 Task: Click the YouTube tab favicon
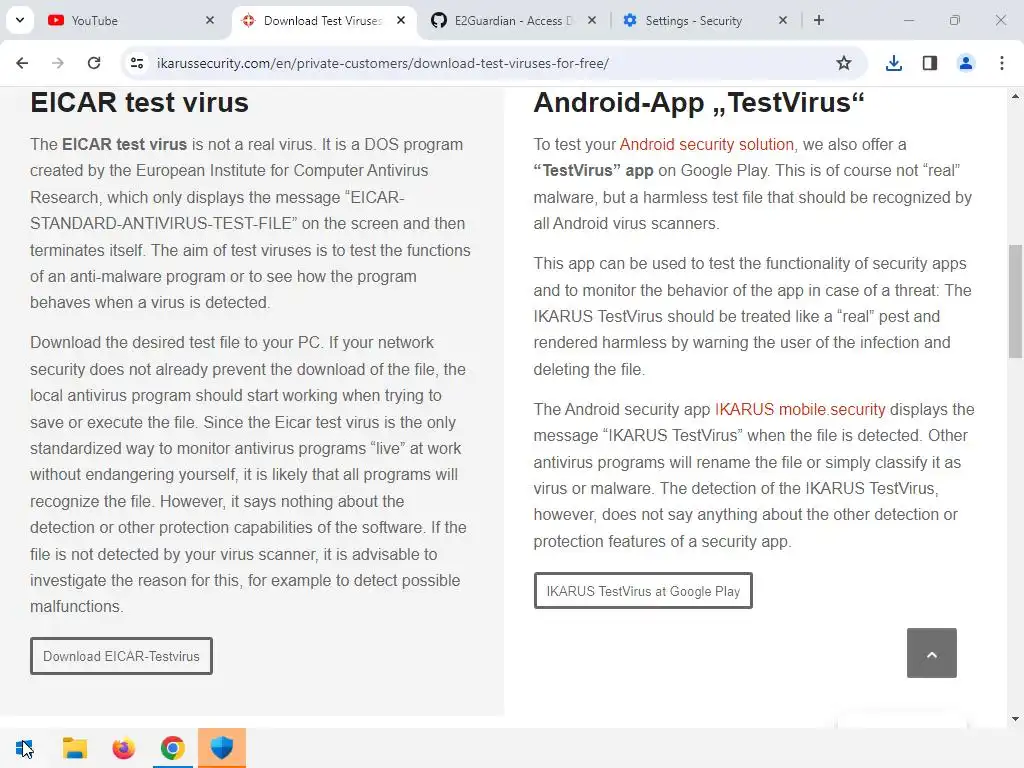tap(56, 20)
